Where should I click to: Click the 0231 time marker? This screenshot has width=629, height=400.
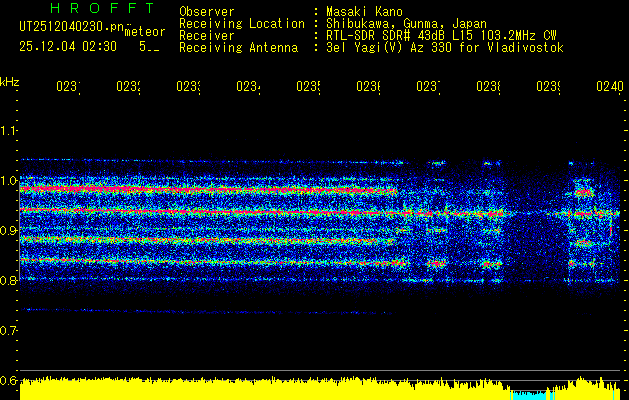pos(68,87)
